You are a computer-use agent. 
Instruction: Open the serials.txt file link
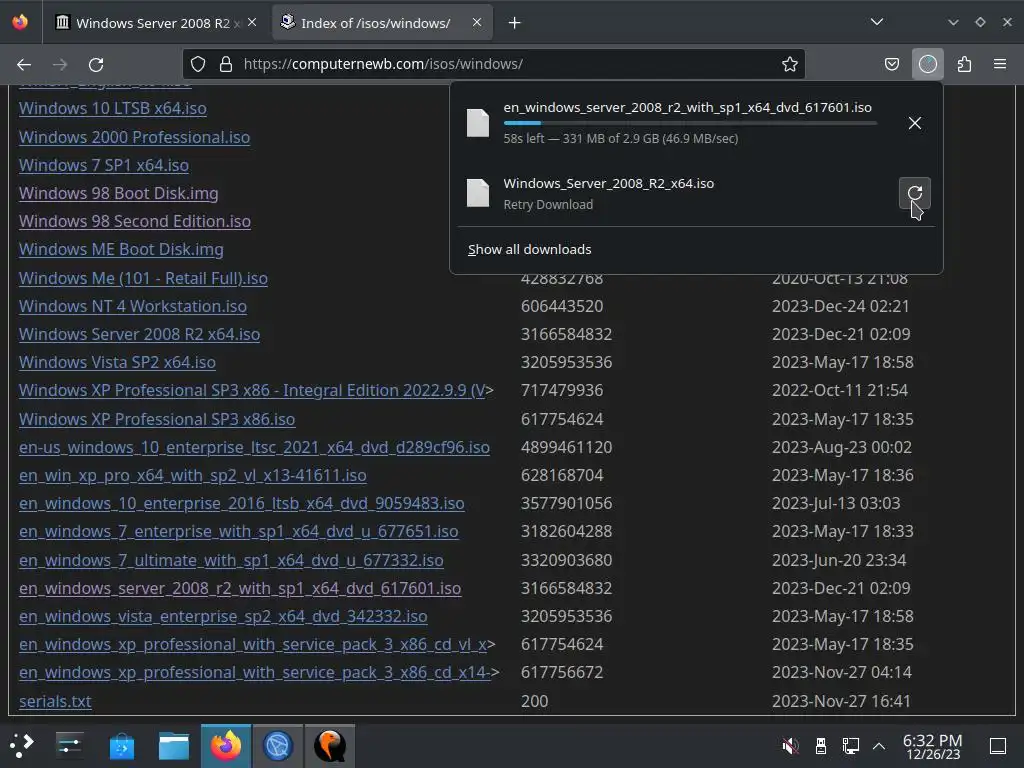click(x=55, y=701)
